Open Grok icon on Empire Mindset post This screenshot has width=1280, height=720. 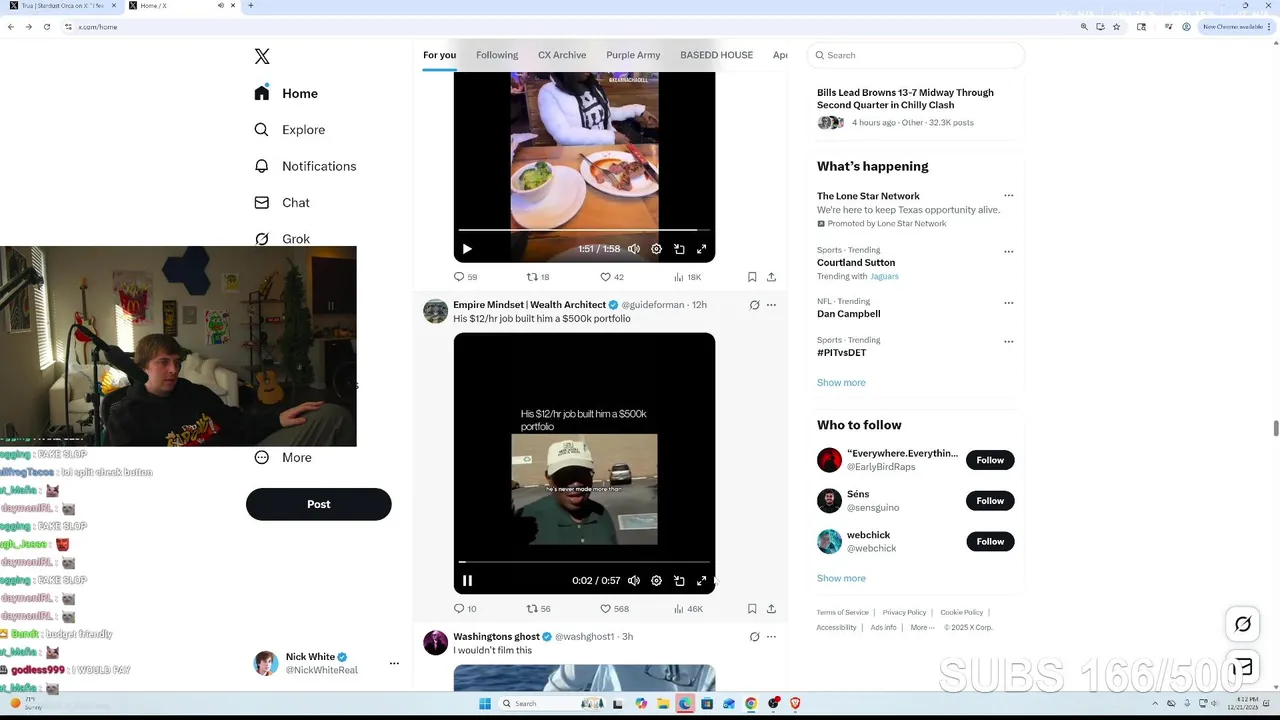pos(754,305)
